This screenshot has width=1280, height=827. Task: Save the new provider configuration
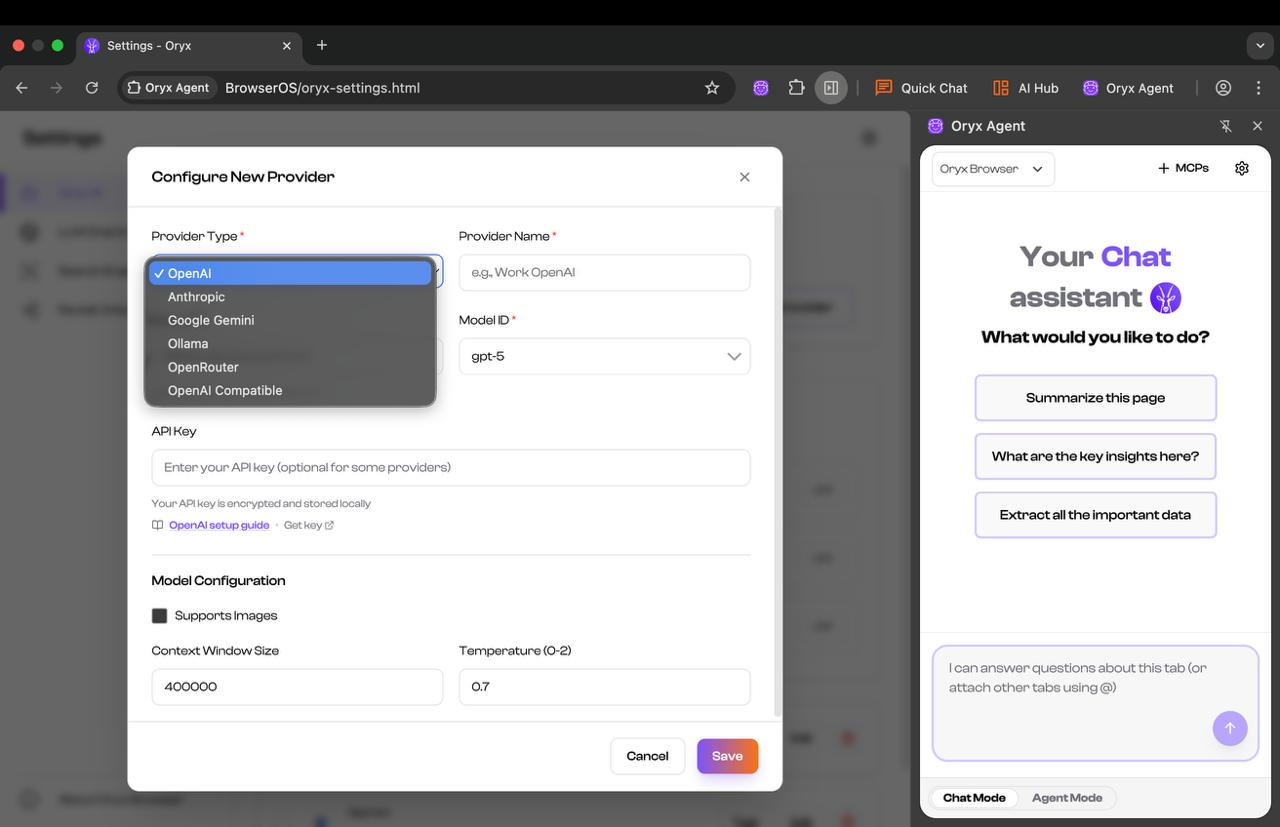727,756
